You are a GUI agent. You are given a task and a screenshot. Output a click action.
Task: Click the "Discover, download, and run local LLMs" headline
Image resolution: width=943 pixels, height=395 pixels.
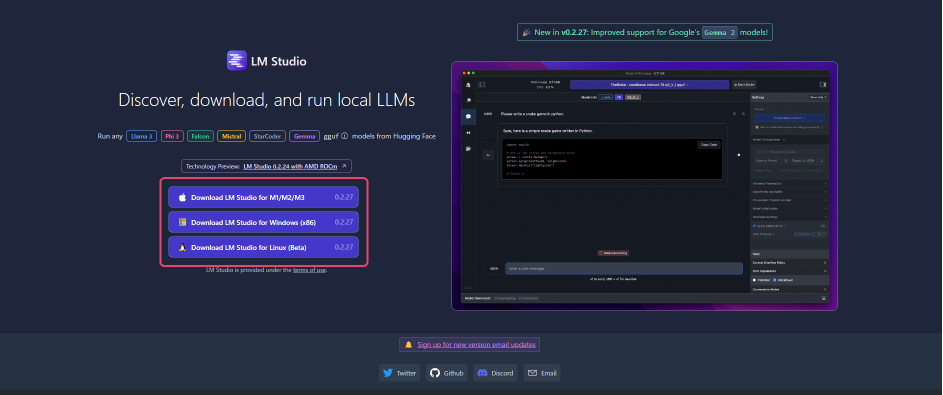tap(267, 100)
